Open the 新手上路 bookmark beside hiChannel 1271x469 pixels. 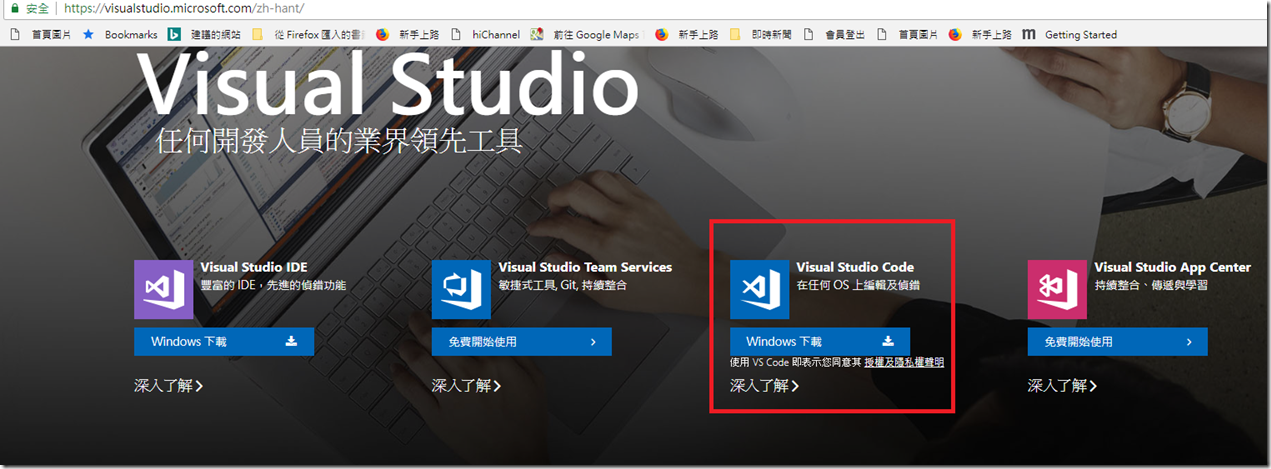[x=408, y=34]
